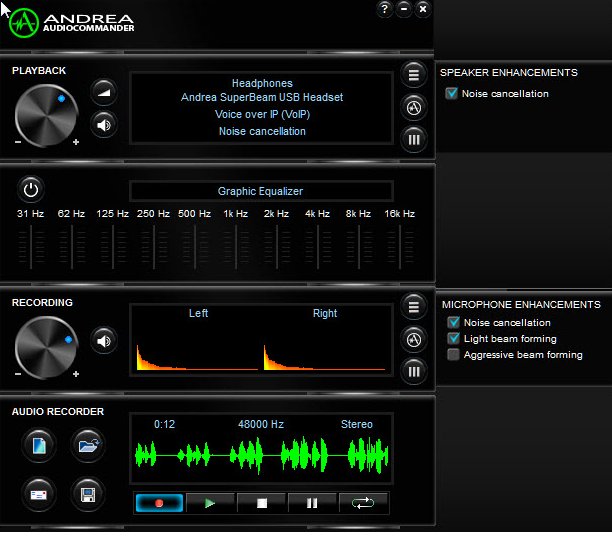Decrease recording volume with minus sign
612x542 pixels.
(18, 374)
